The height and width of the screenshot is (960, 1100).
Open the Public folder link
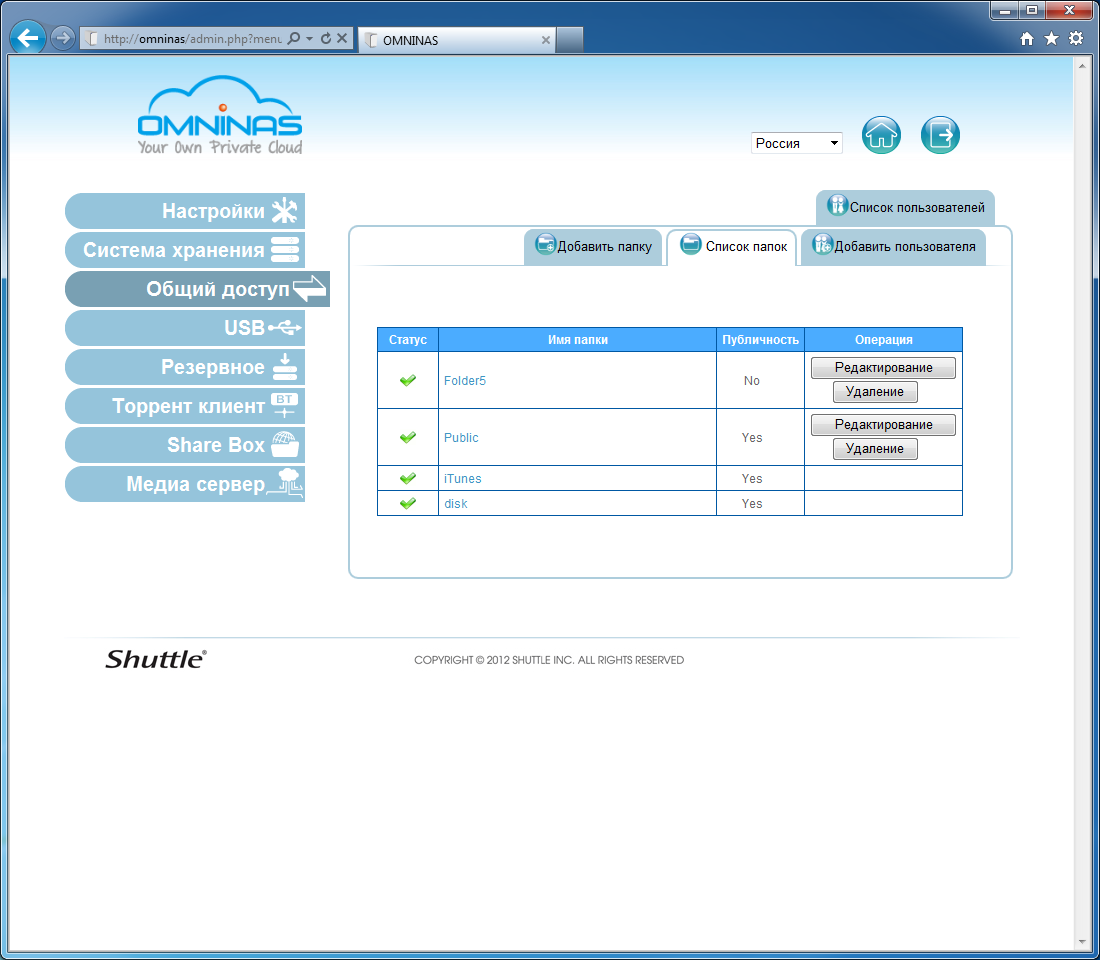tap(461, 437)
